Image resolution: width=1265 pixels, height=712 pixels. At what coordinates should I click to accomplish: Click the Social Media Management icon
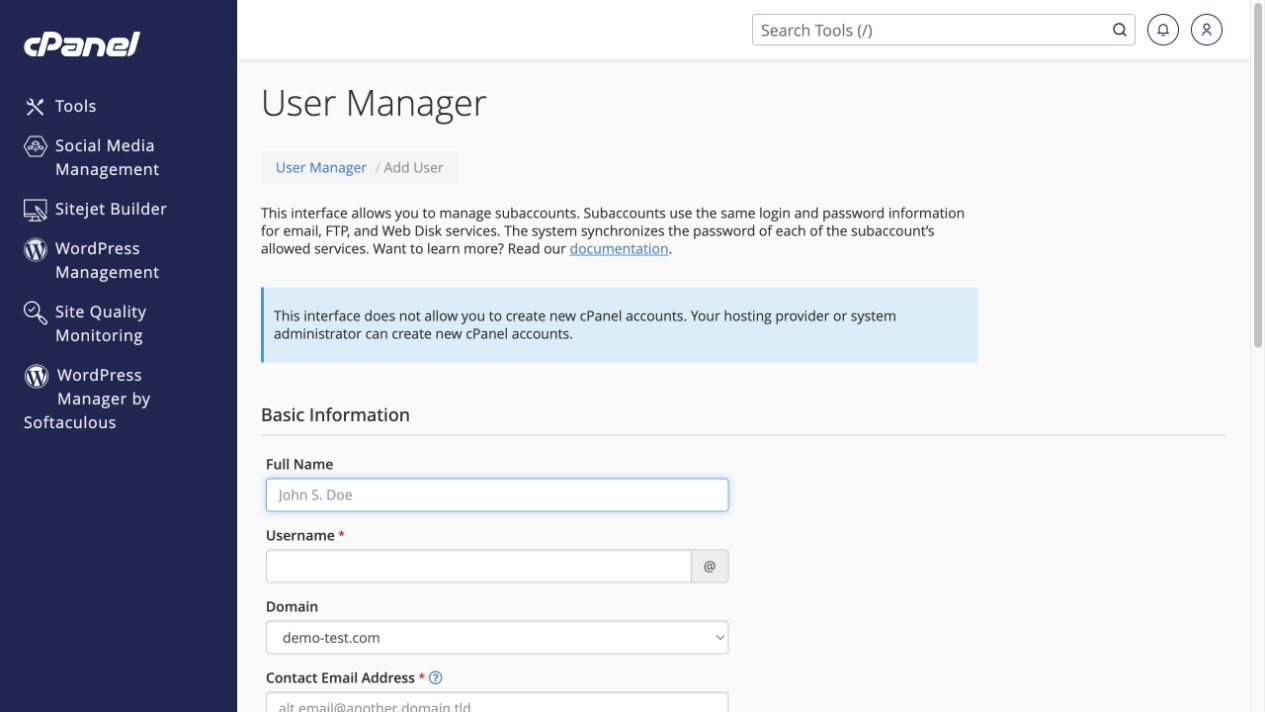35,146
